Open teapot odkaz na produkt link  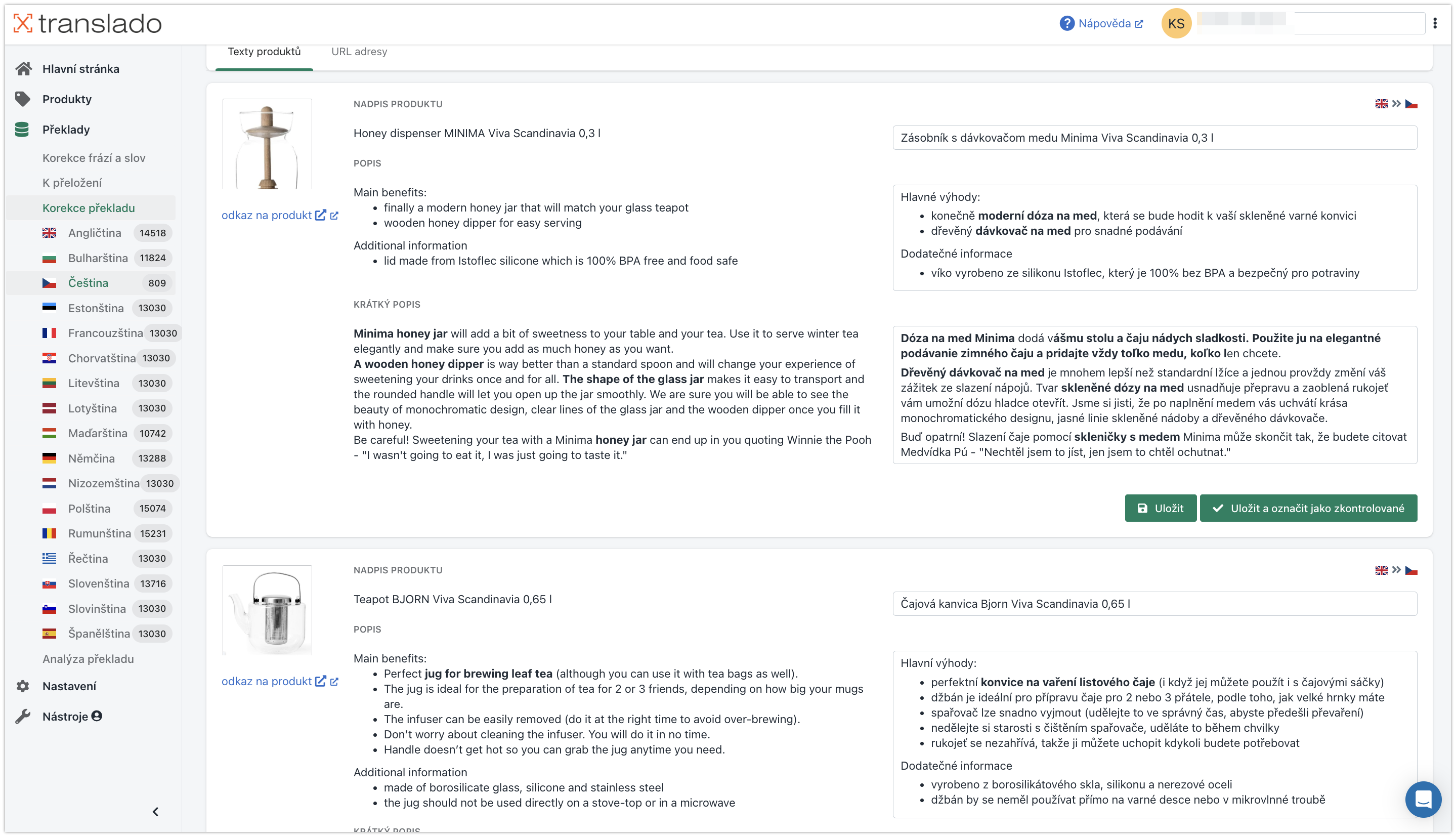tap(267, 682)
